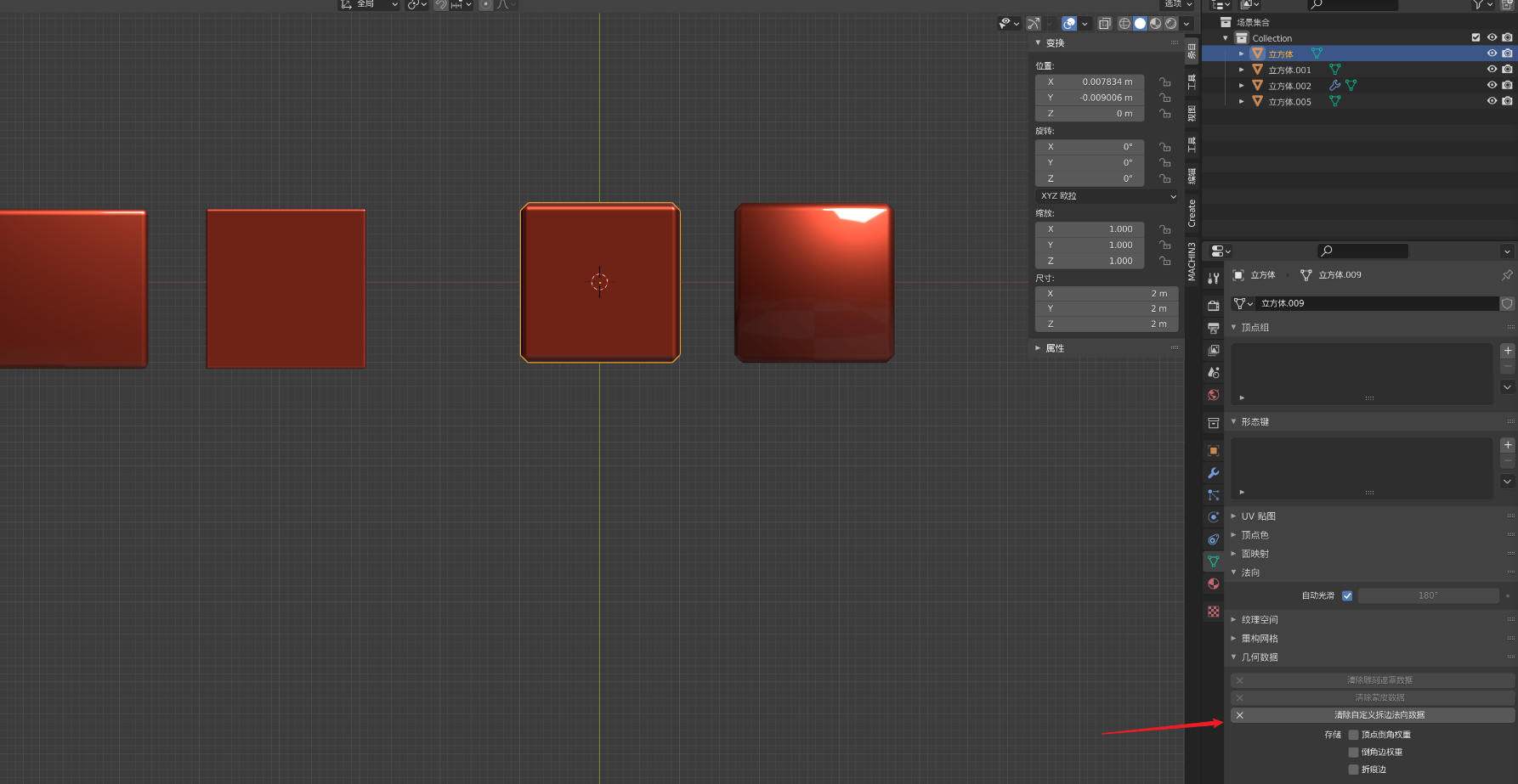Open the Physics properties tab
Image resolution: width=1518 pixels, height=784 pixels.
[1213, 517]
